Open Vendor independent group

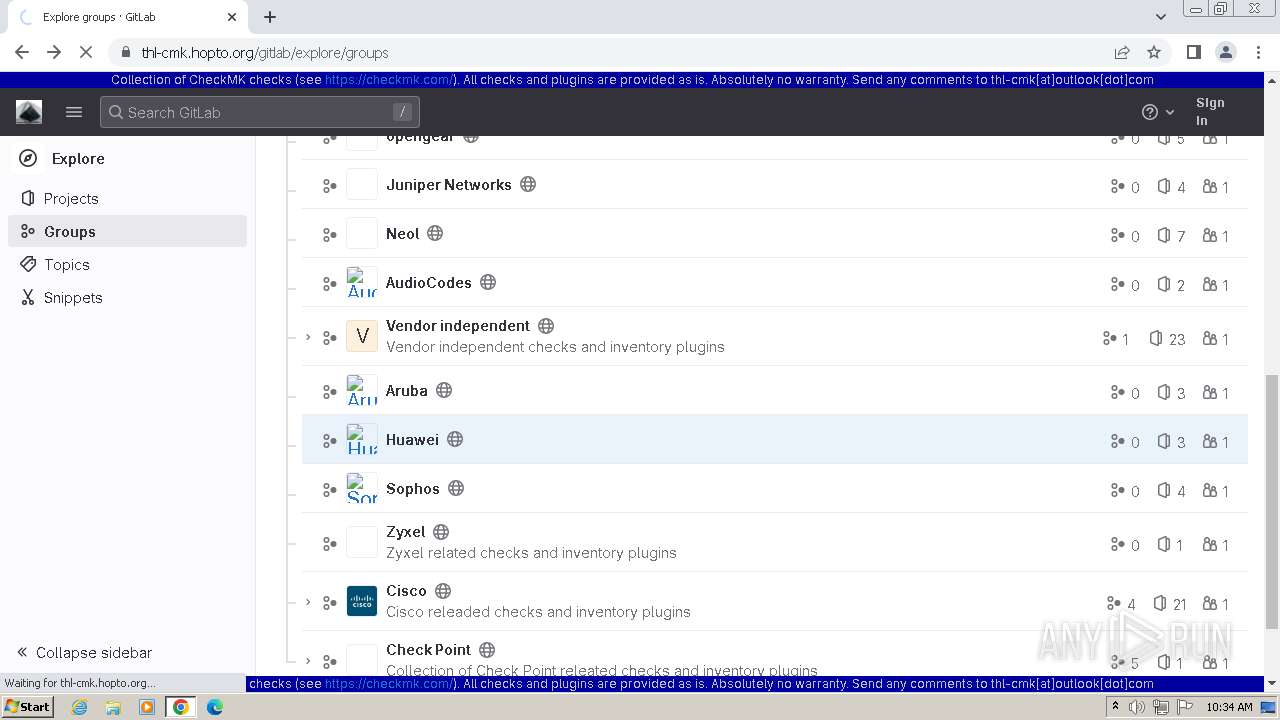coord(458,325)
